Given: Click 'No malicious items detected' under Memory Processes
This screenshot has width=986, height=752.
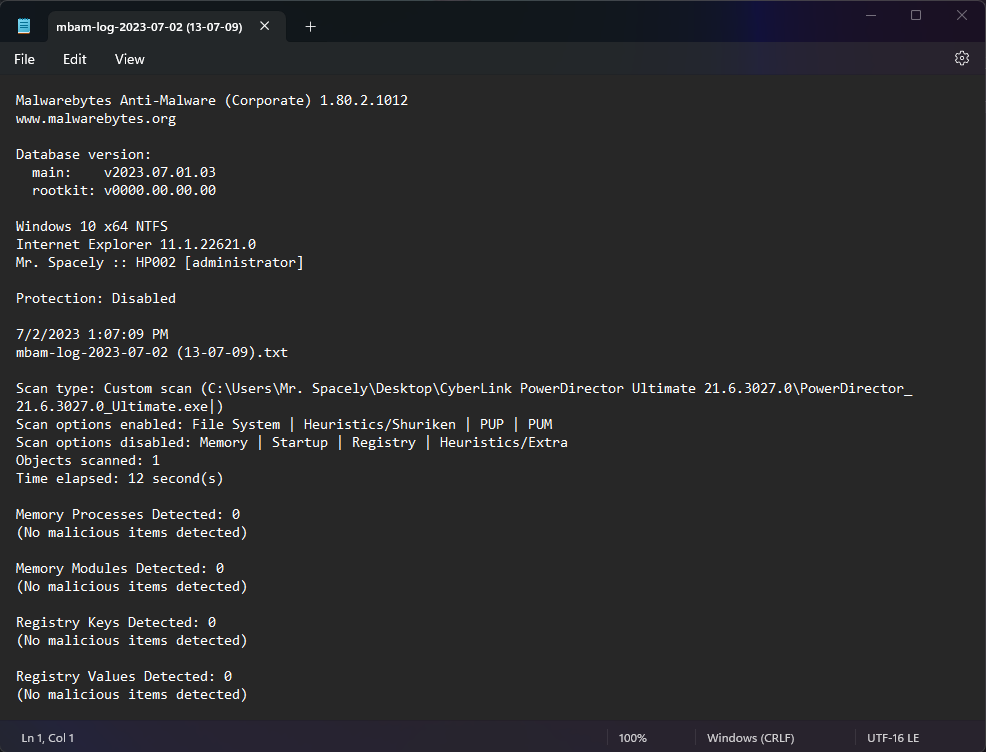Looking at the screenshot, I should click(131, 533).
